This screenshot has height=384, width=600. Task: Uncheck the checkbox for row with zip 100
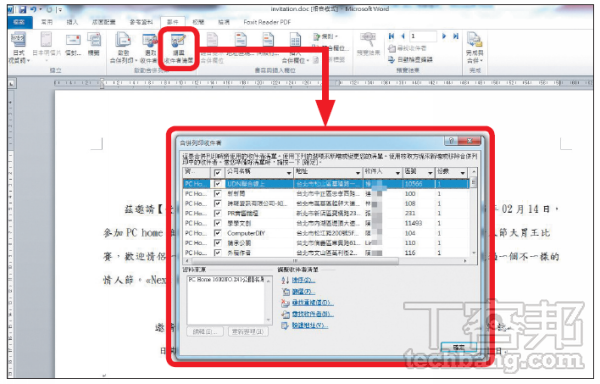217,194
